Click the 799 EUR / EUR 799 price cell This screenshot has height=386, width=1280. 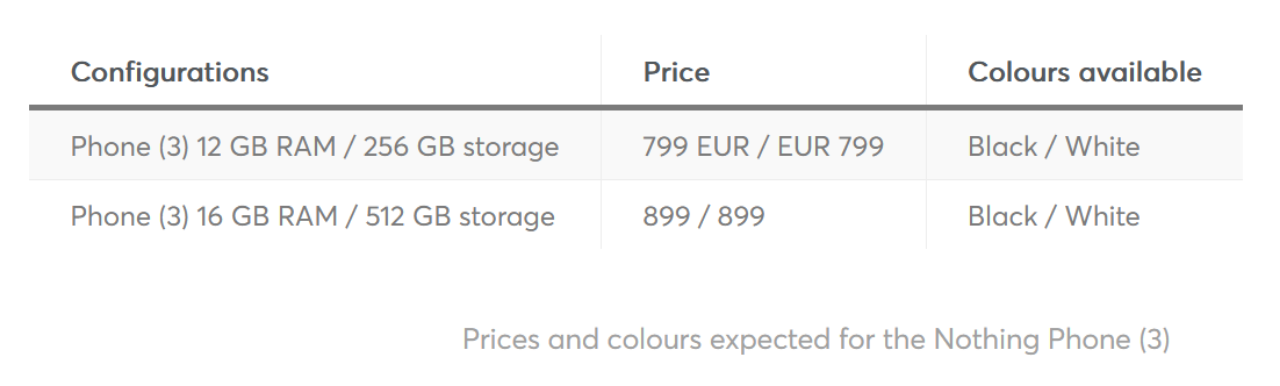763,147
